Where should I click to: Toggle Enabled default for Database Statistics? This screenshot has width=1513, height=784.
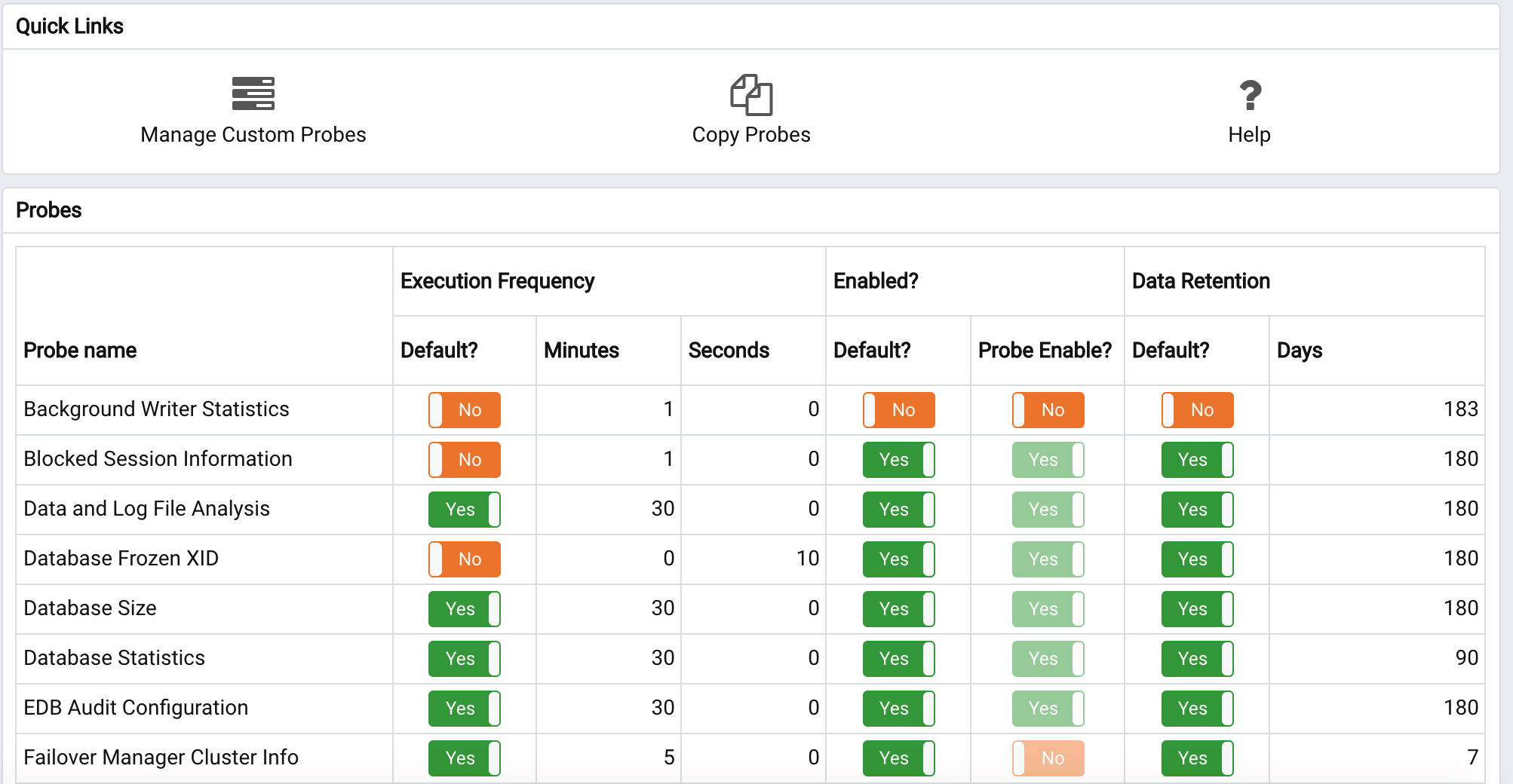899,659
